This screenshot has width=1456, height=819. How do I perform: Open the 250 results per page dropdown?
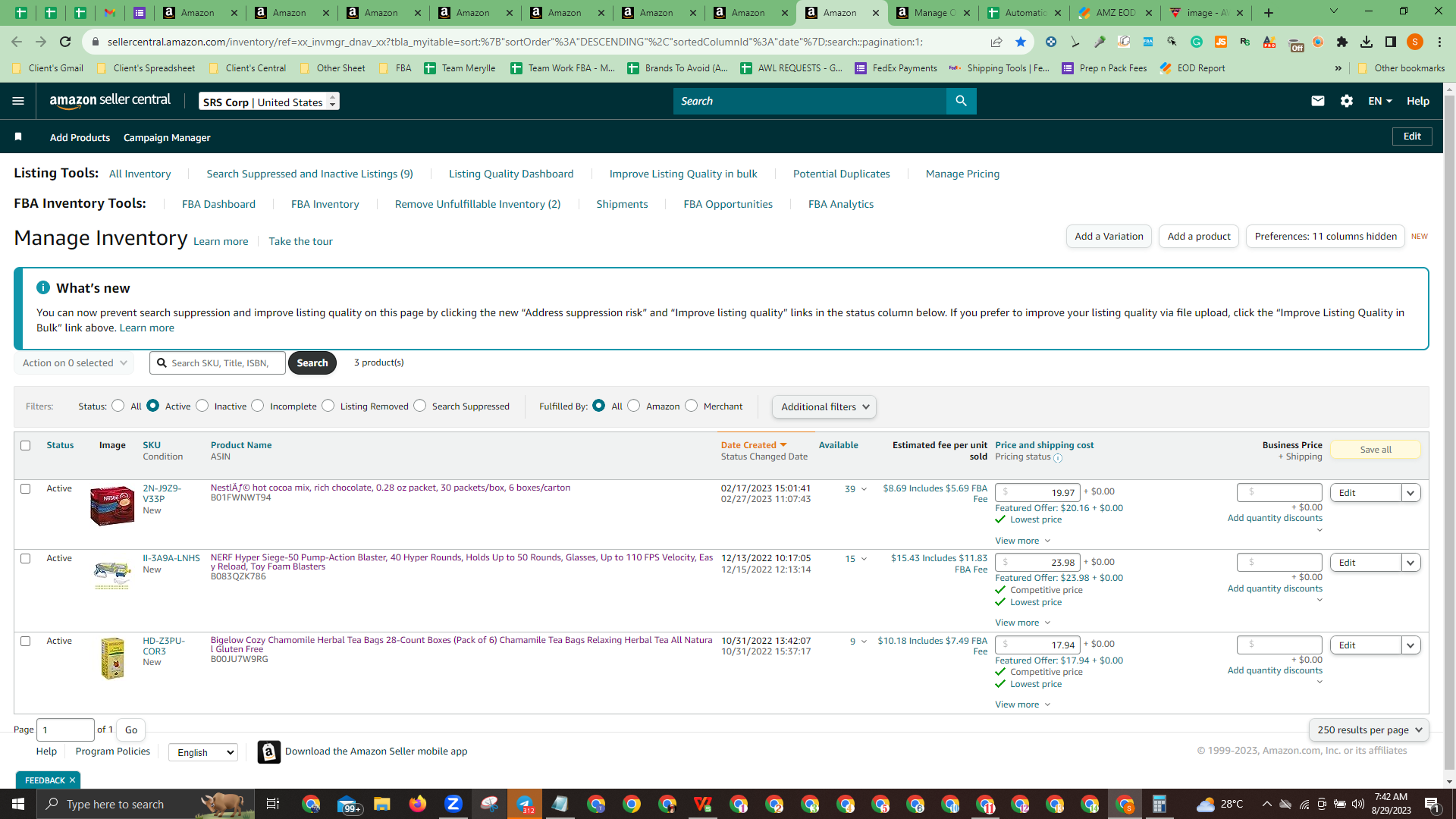tap(1369, 730)
